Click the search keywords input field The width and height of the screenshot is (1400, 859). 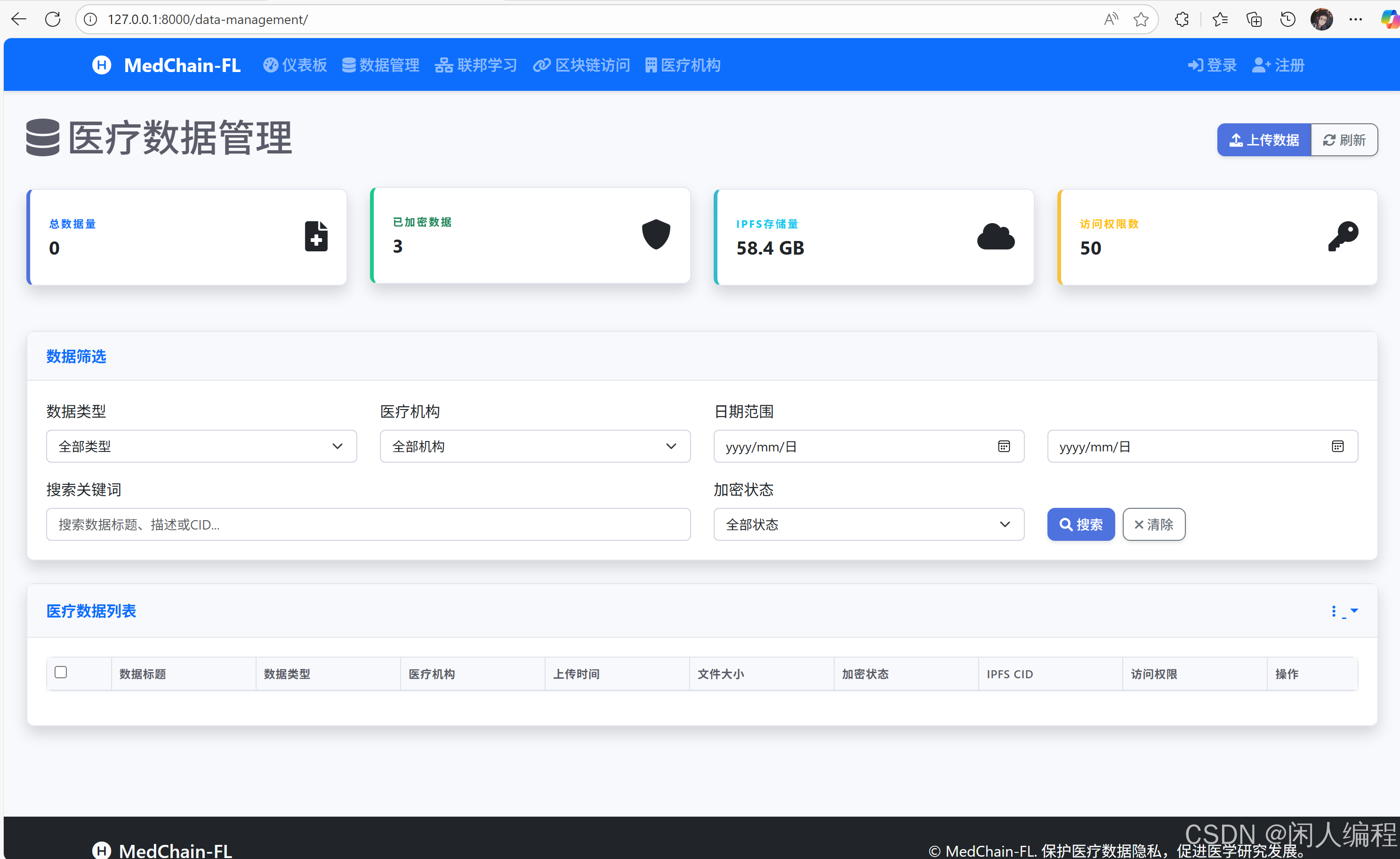368,524
